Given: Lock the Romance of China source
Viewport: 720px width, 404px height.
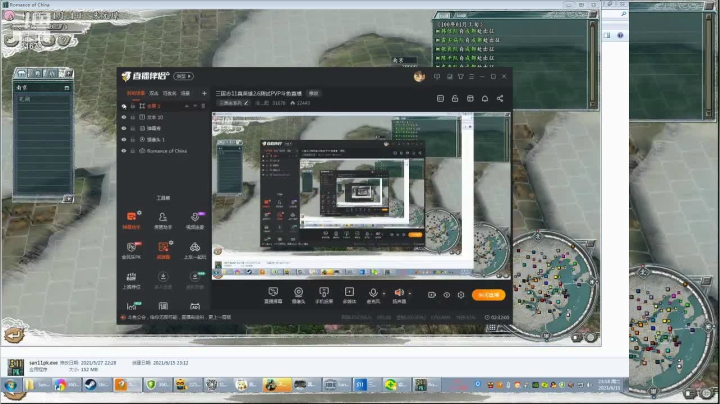Looking at the screenshot, I should point(133,151).
